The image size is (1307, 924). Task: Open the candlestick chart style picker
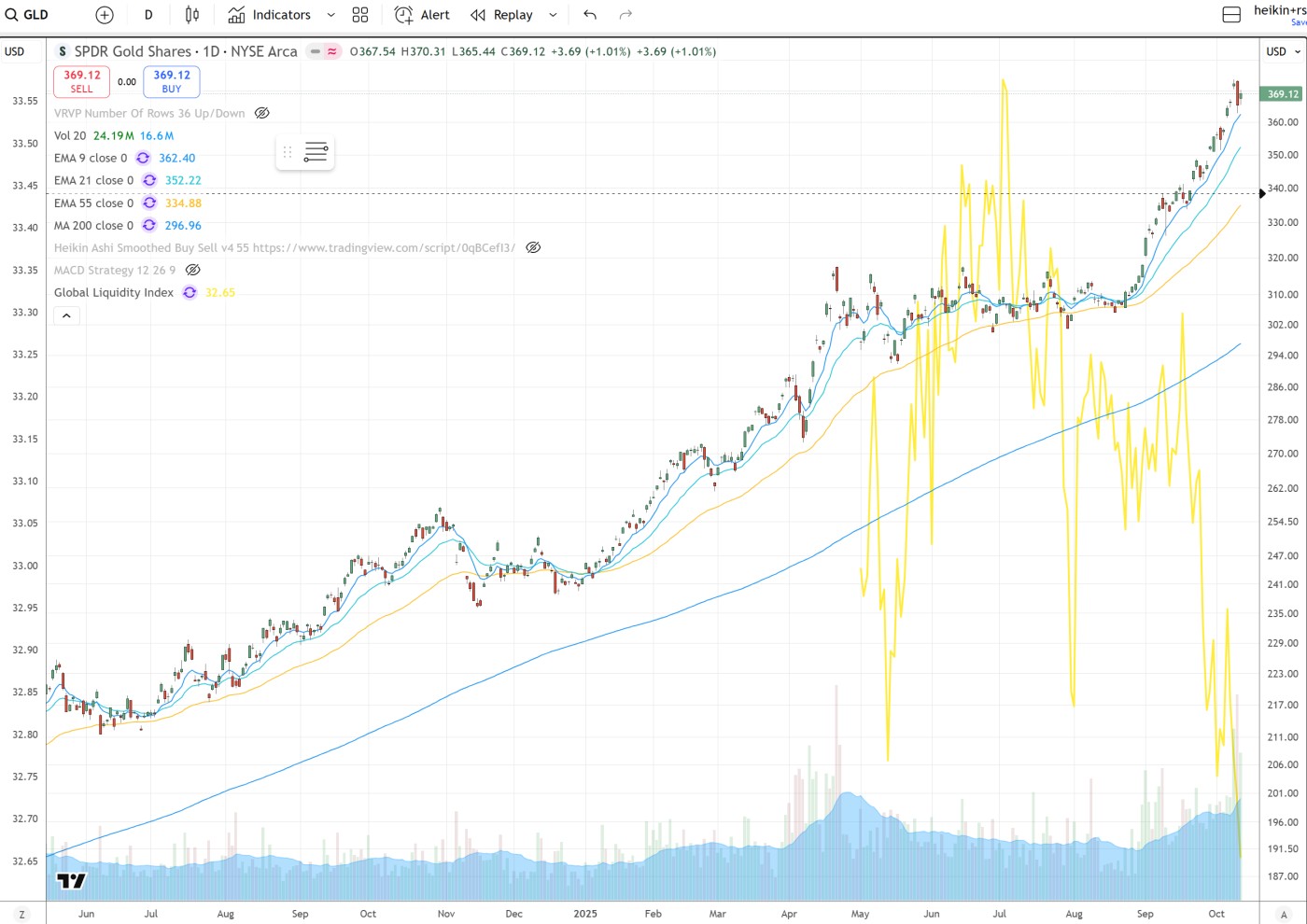192,15
